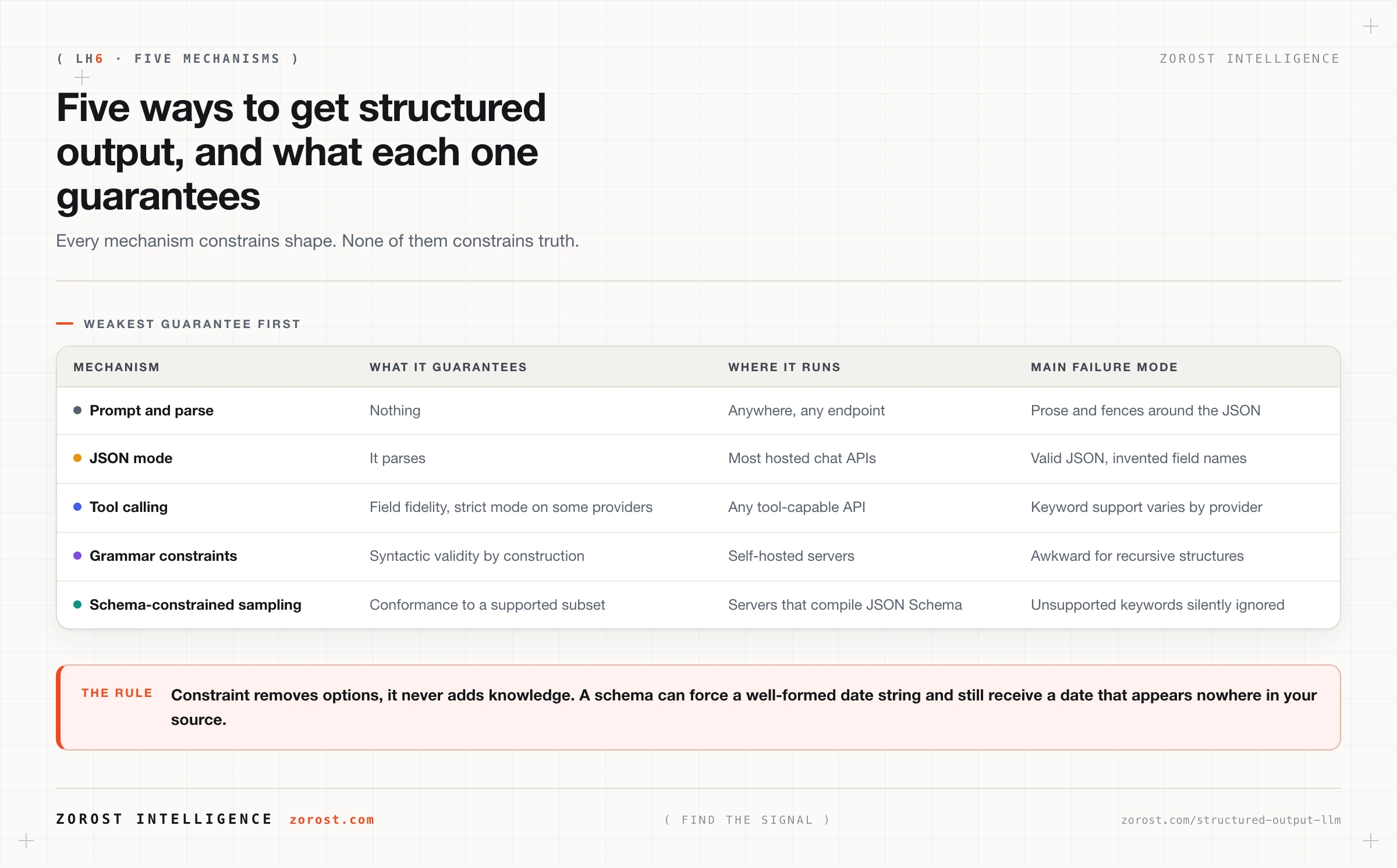1397x868 pixels.
Task: Click 'Most hosted chat APIs' cell
Action: click(x=802, y=458)
